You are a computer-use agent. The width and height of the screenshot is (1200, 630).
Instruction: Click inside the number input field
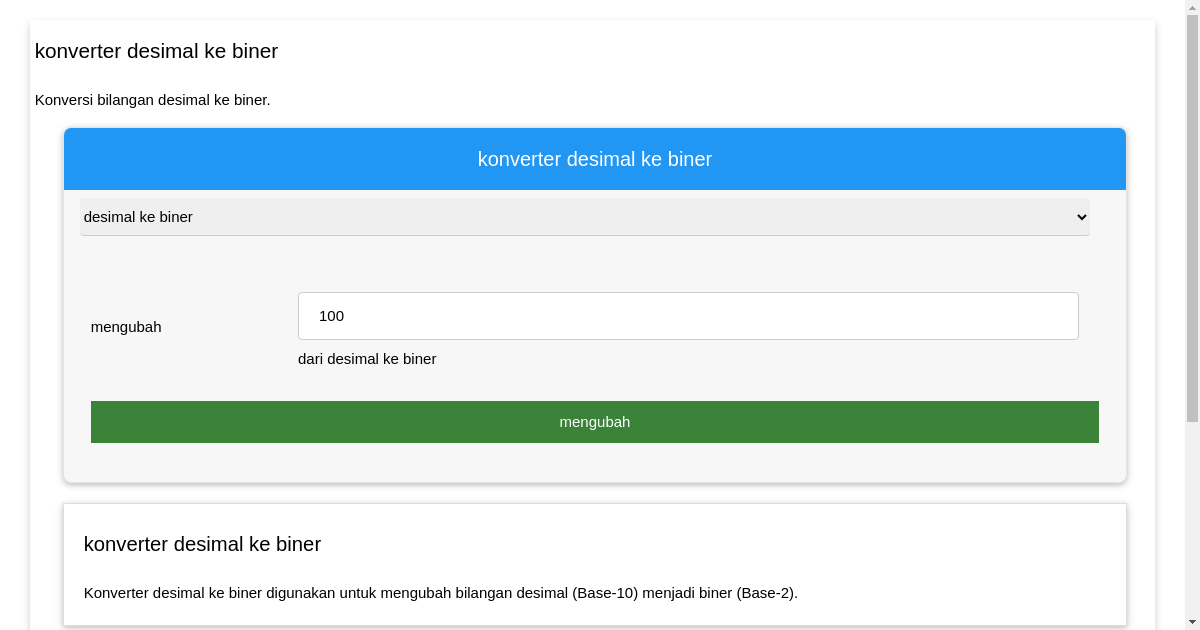(688, 315)
